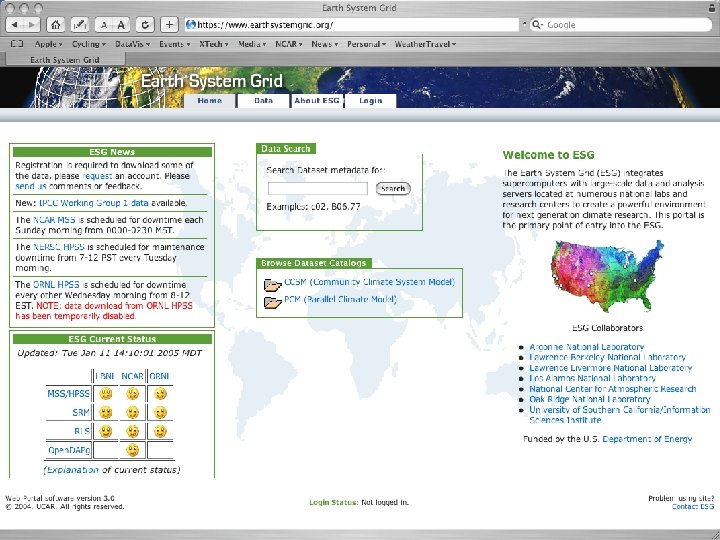The height and width of the screenshot is (540, 720).
Task: Go to the home page icon
Action: click(x=56, y=25)
